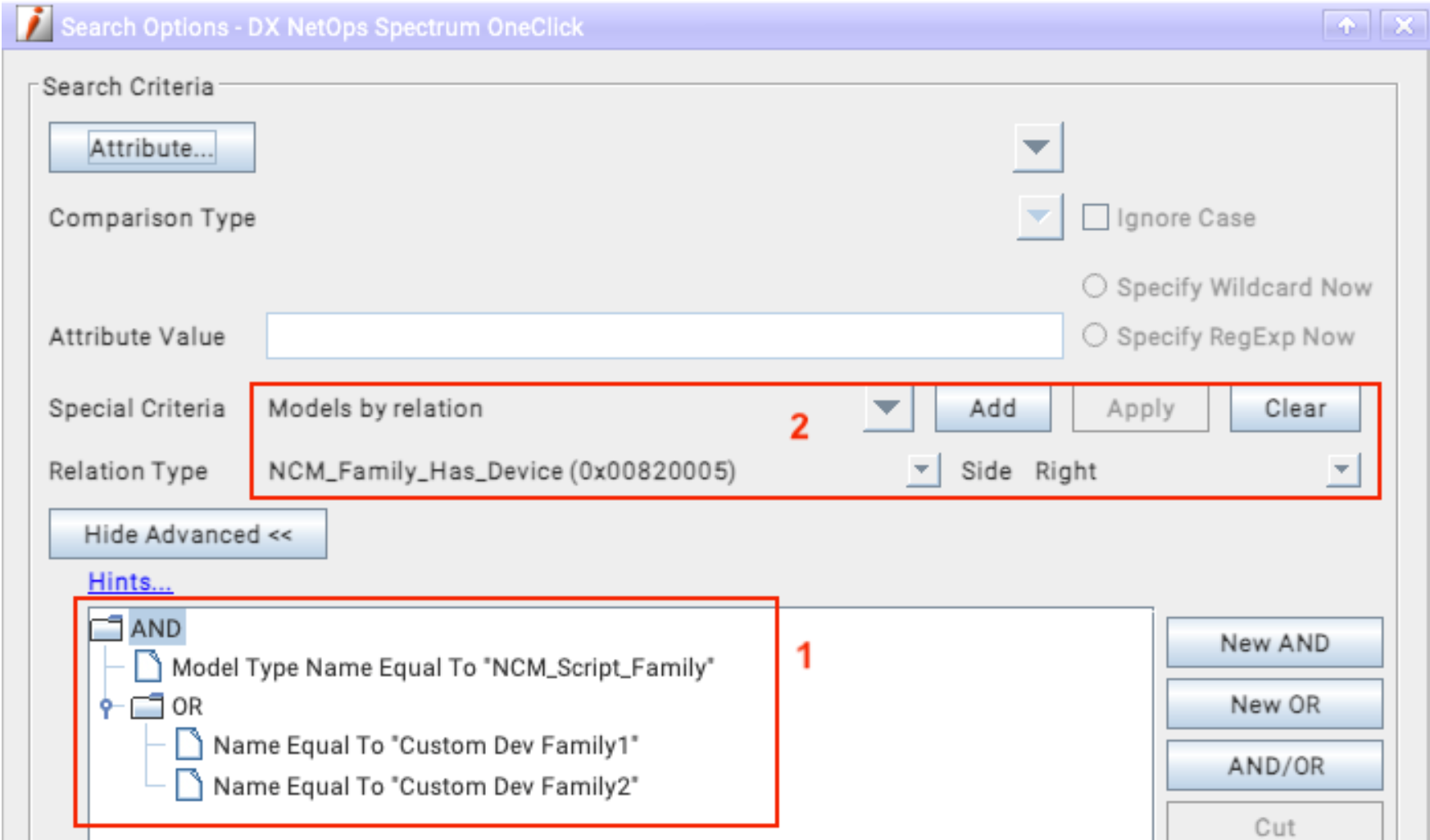
Task: Click the OneClick application icon in title bar
Action: point(34,25)
